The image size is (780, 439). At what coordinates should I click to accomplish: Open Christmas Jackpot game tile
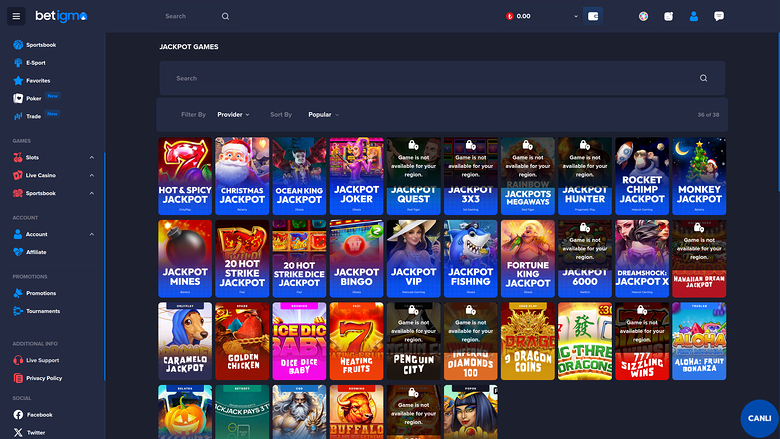tap(242, 176)
